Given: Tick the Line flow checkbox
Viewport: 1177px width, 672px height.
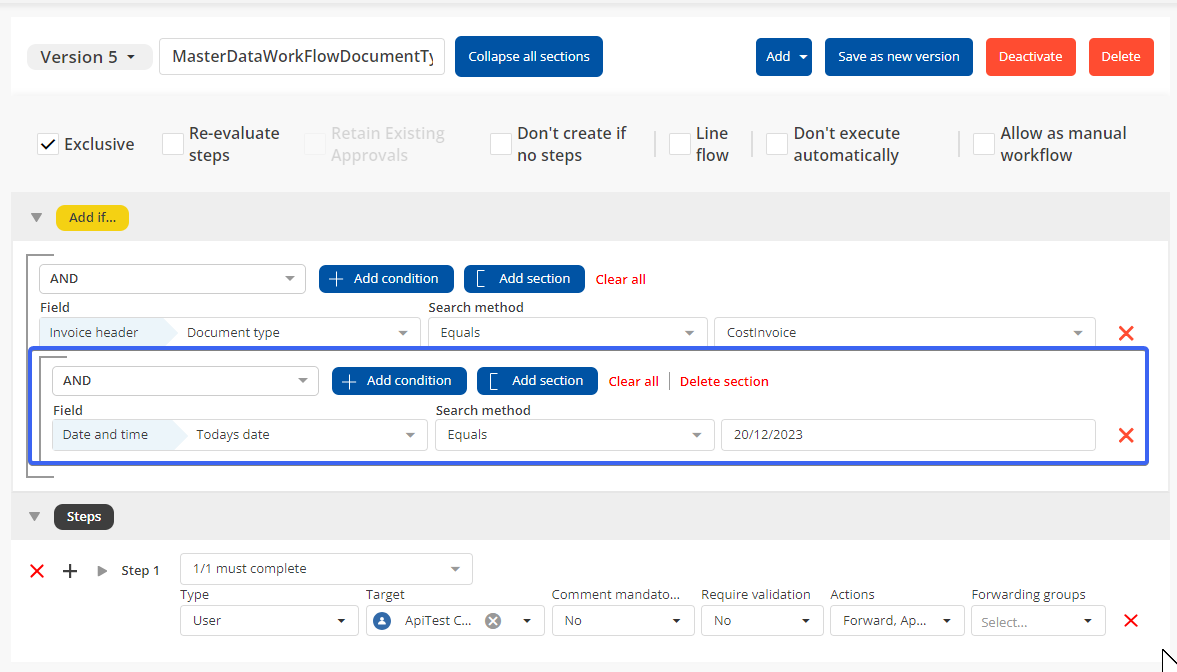Looking at the screenshot, I should pyautogui.click(x=680, y=144).
